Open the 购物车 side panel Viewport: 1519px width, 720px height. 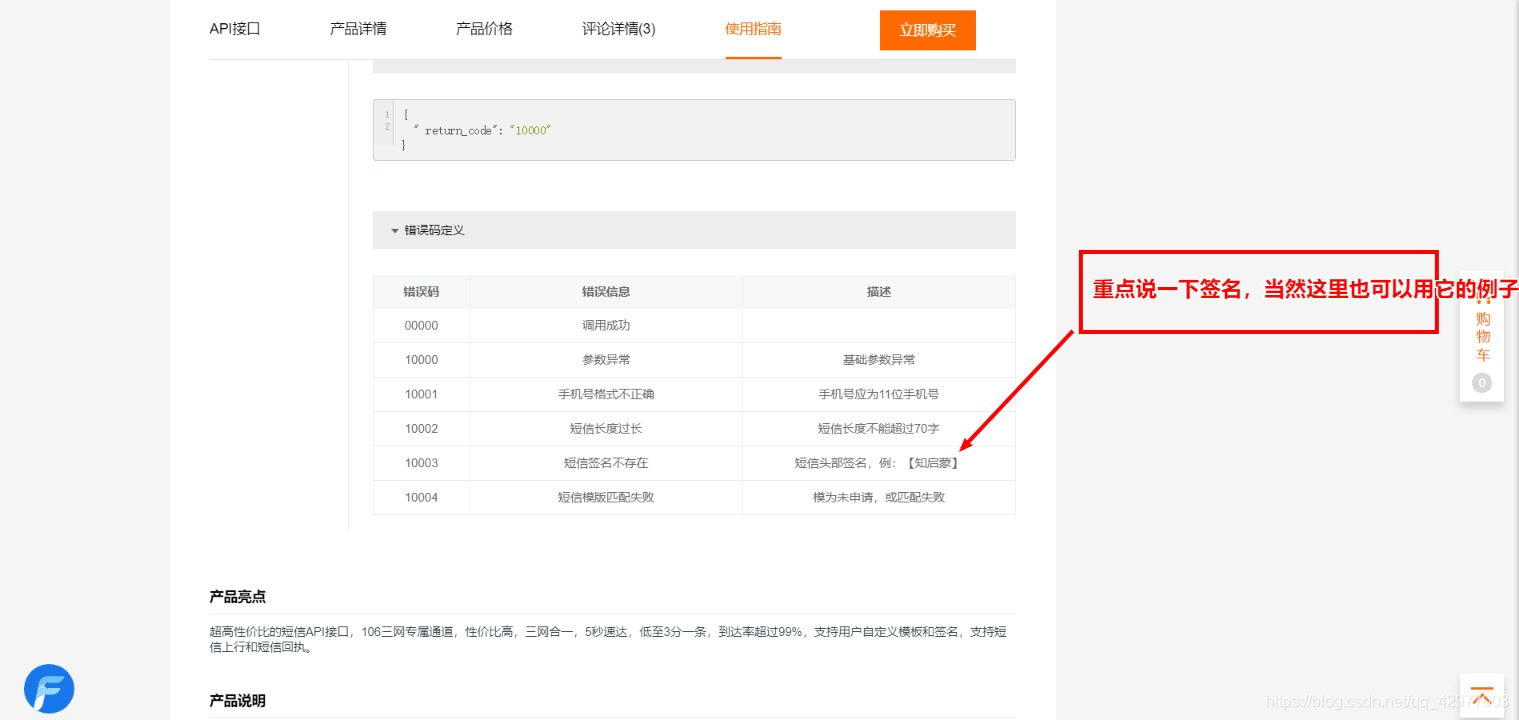point(1482,336)
